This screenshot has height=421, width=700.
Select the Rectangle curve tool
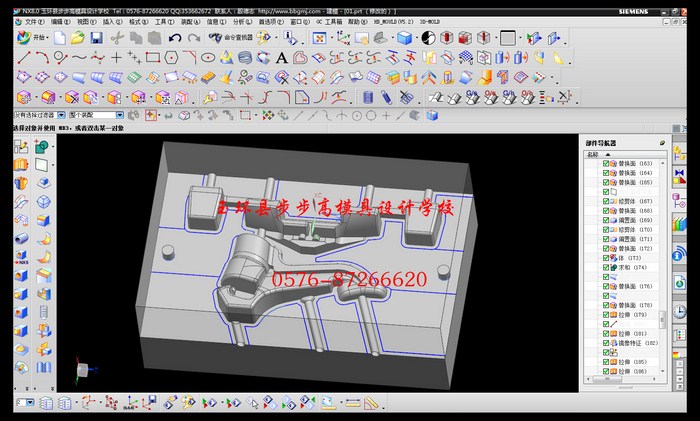152,57
